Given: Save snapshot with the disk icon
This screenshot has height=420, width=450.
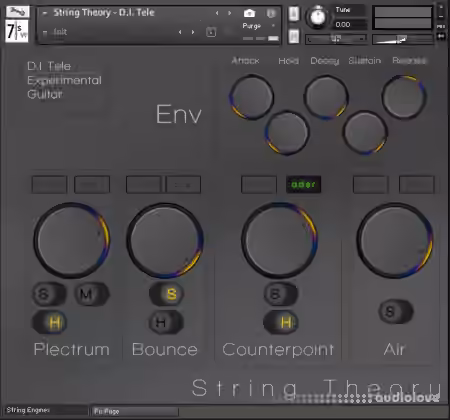Looking at the screenshot, I should pyautogui.click(x=211, y=32).
